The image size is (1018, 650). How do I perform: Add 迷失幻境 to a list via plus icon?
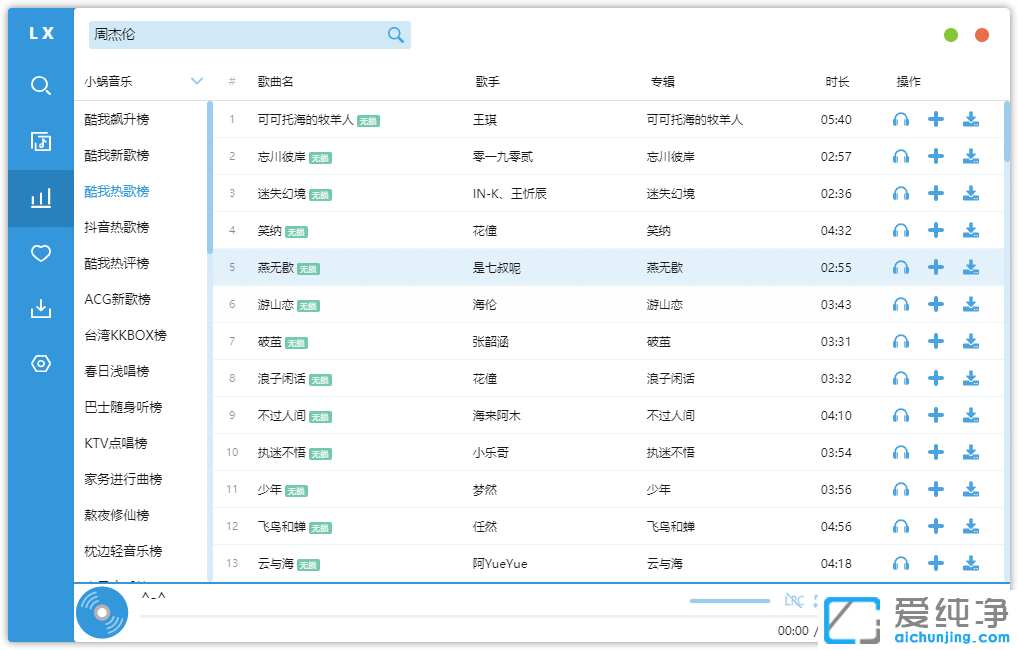pos(936,193)
